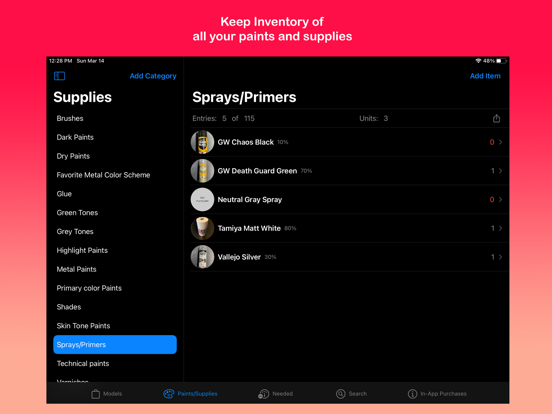Open Green Tones category

[x=115, y=213]
